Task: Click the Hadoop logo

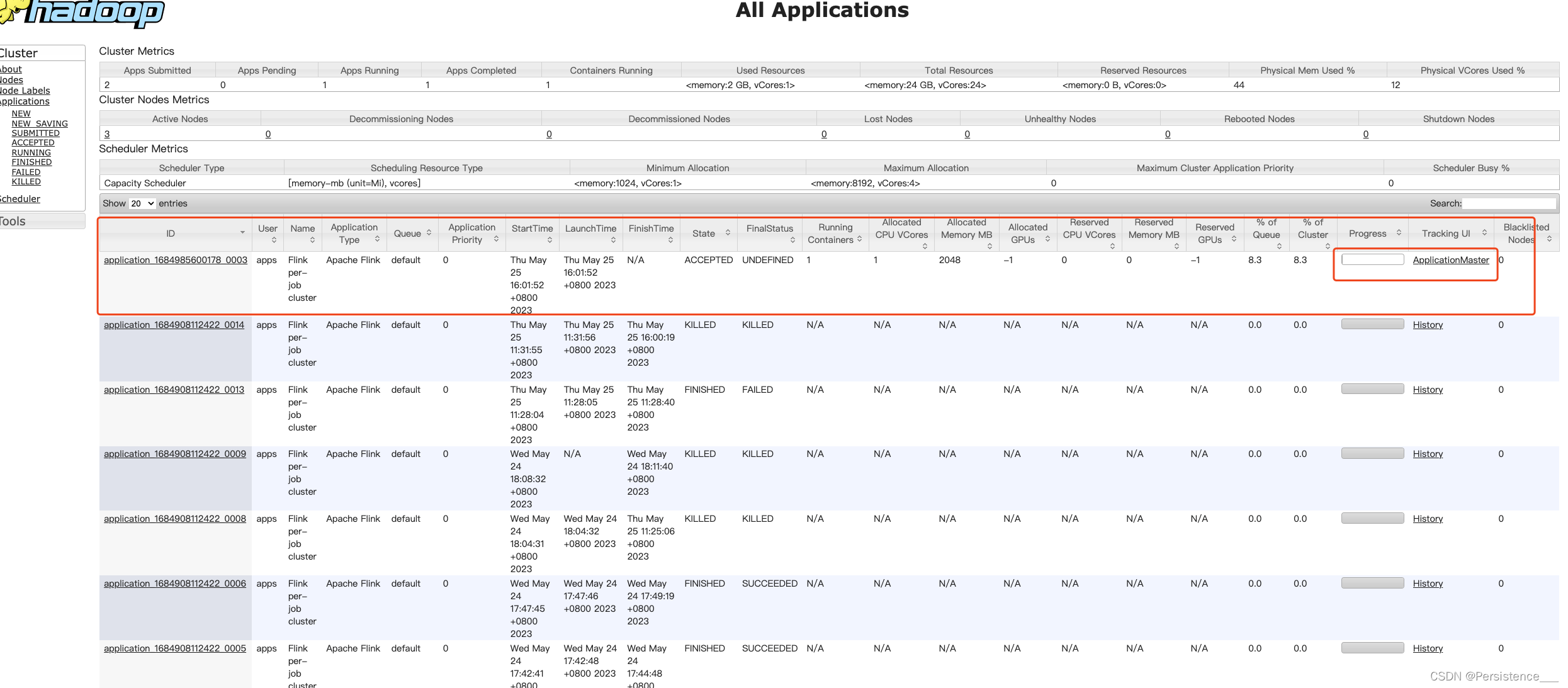Action: [x=82, y=13]
